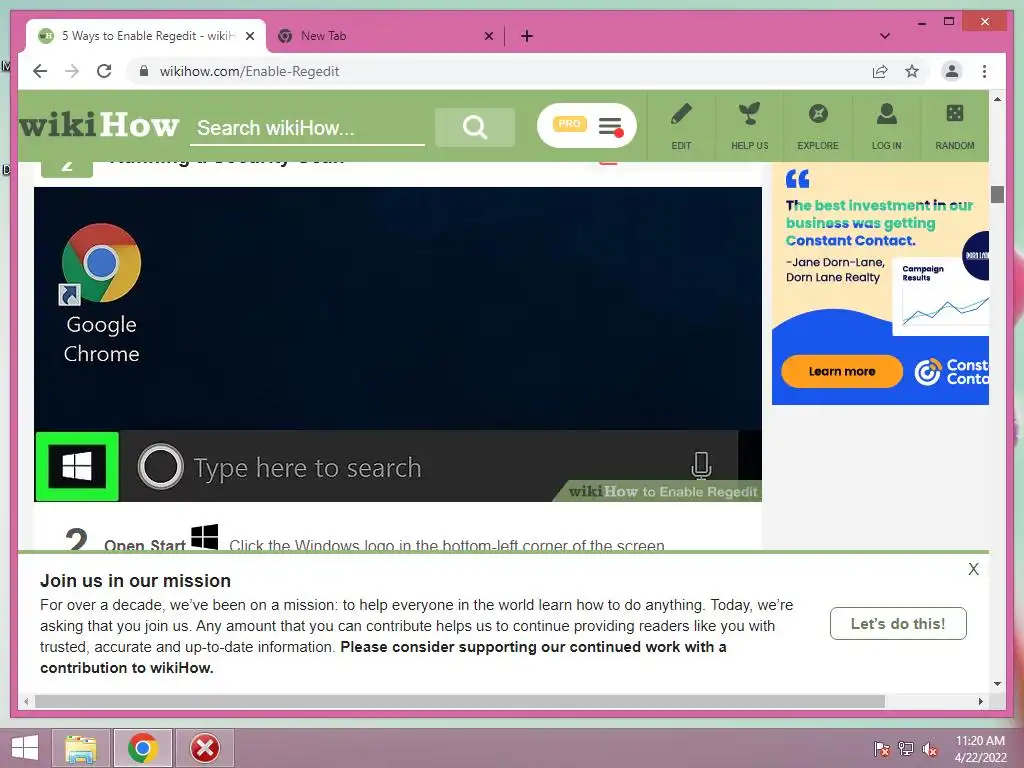The height and width of the screenshot is (768, 1024).
Task: Close the New Tab tab
Action: 488,36
